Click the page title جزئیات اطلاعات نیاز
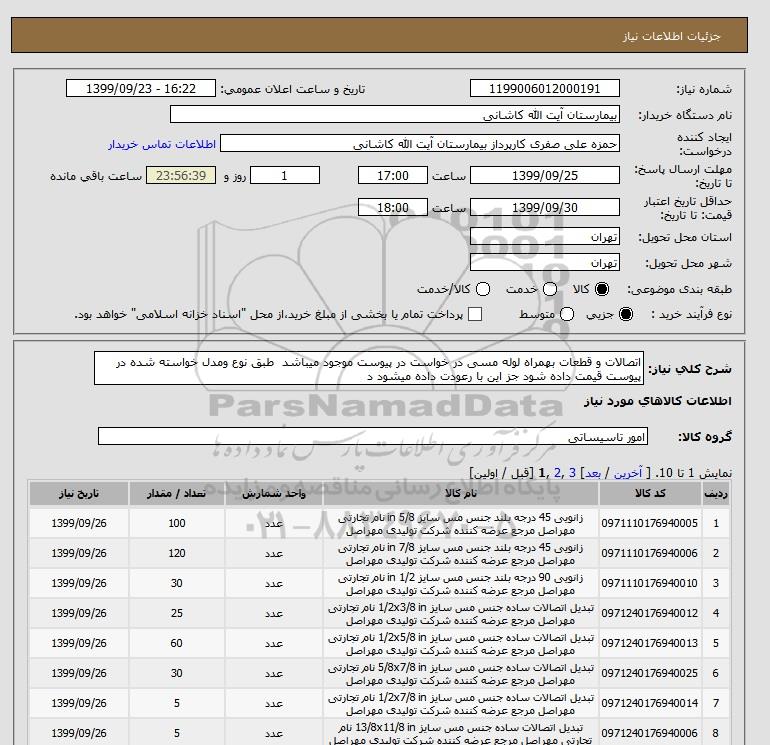This screenshot has height=745, width=770. [671, 36]
